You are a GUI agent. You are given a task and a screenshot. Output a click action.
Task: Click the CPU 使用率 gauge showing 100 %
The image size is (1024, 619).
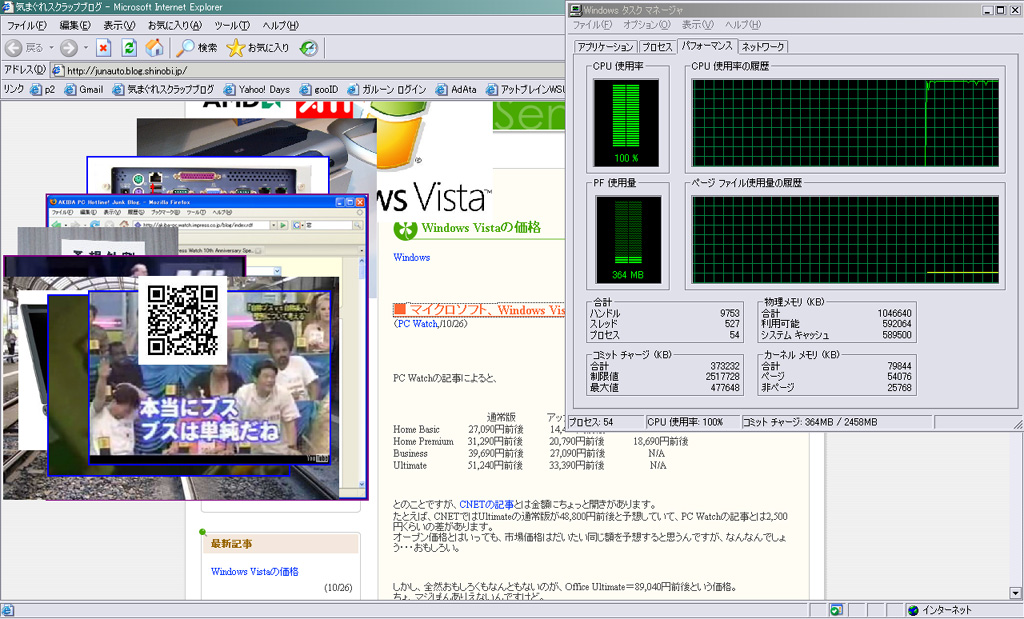(x=626, y=123)
